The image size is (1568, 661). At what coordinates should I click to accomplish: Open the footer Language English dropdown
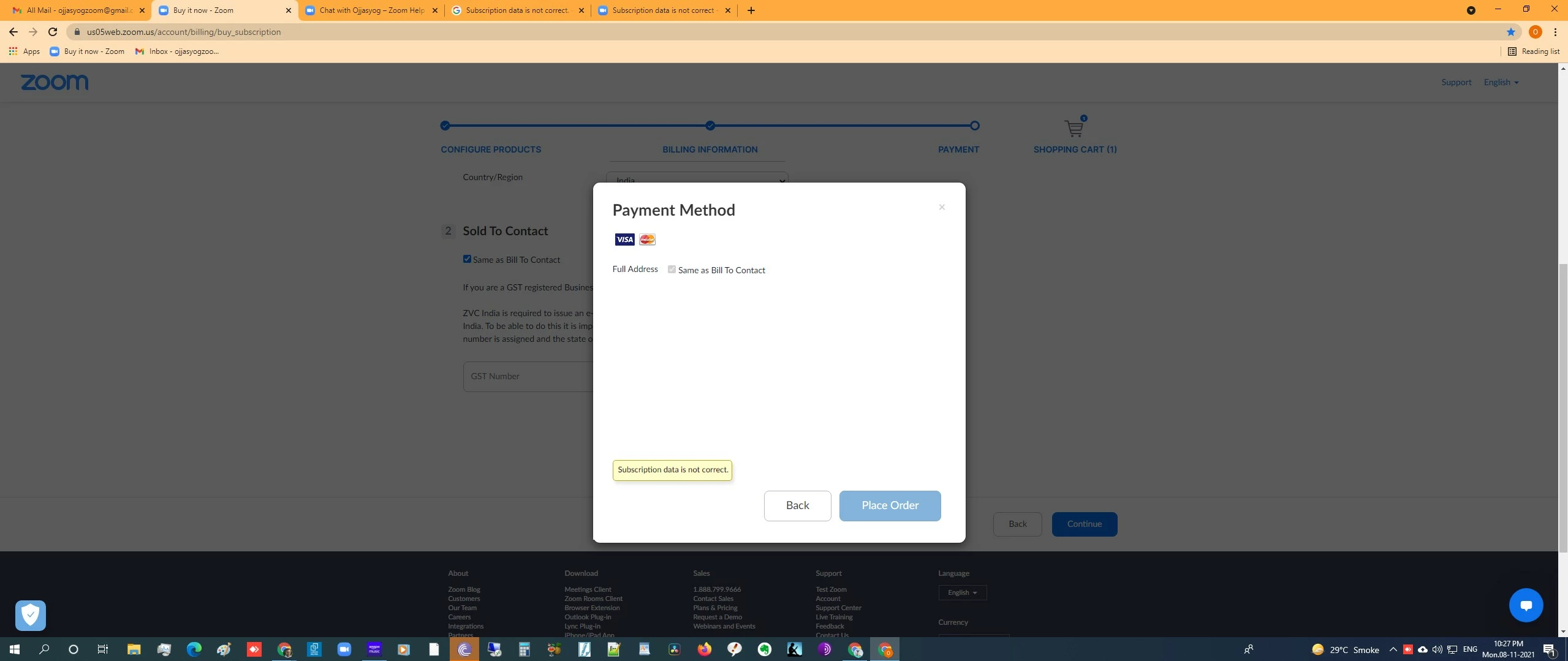click(962, 592)
